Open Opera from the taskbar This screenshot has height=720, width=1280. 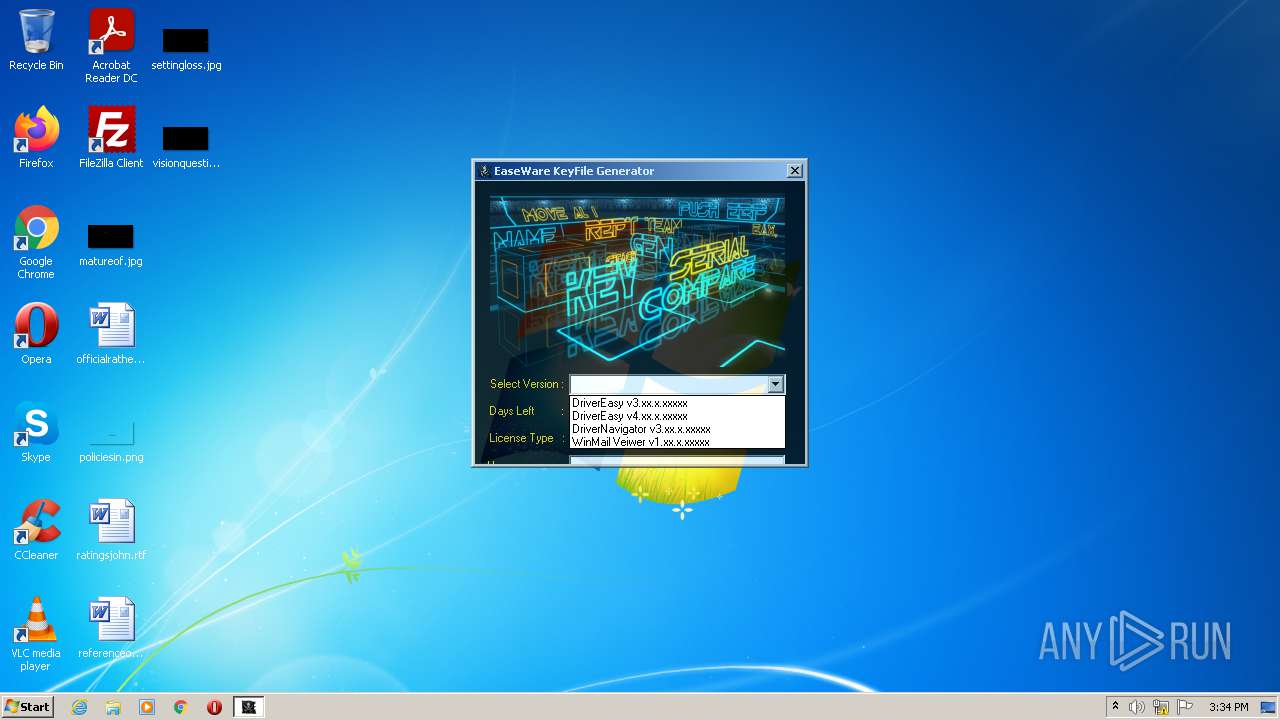point(214,707)
